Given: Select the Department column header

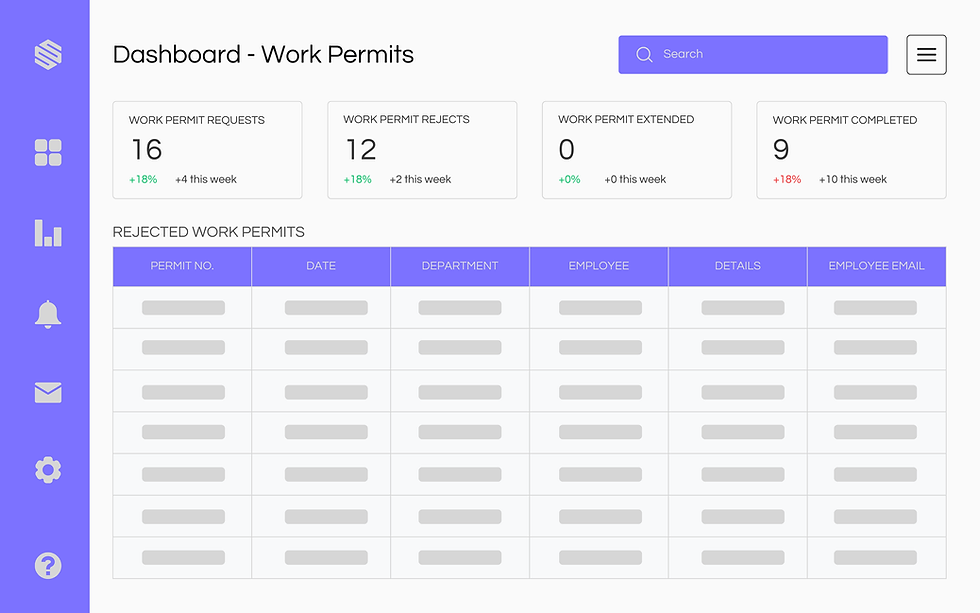Looking at the screenshot, I should click(459, 266).
